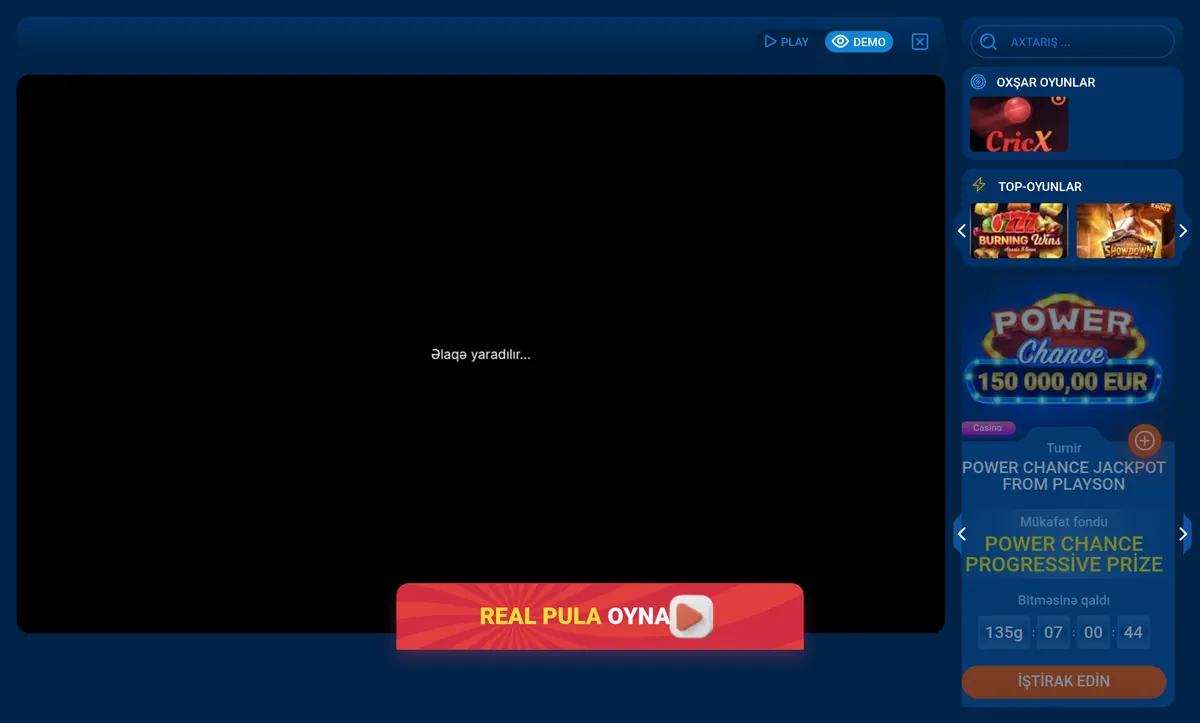Viewport: 1200px width, 723px height.
Task: Focus the AXTARIŞ search field
Action: point(1072,42)
